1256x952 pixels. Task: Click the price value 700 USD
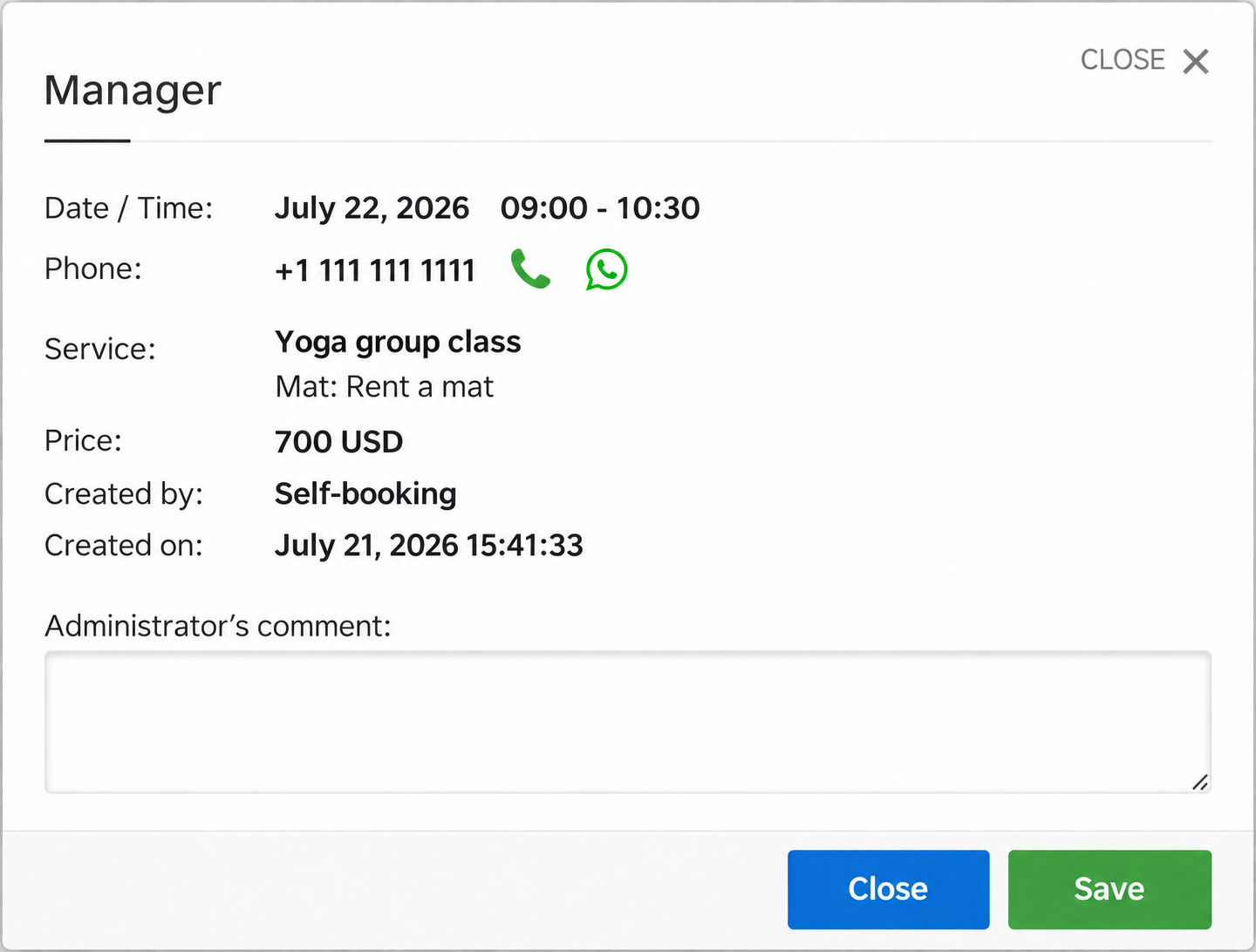pyautogui.click(x=339, y=442)
